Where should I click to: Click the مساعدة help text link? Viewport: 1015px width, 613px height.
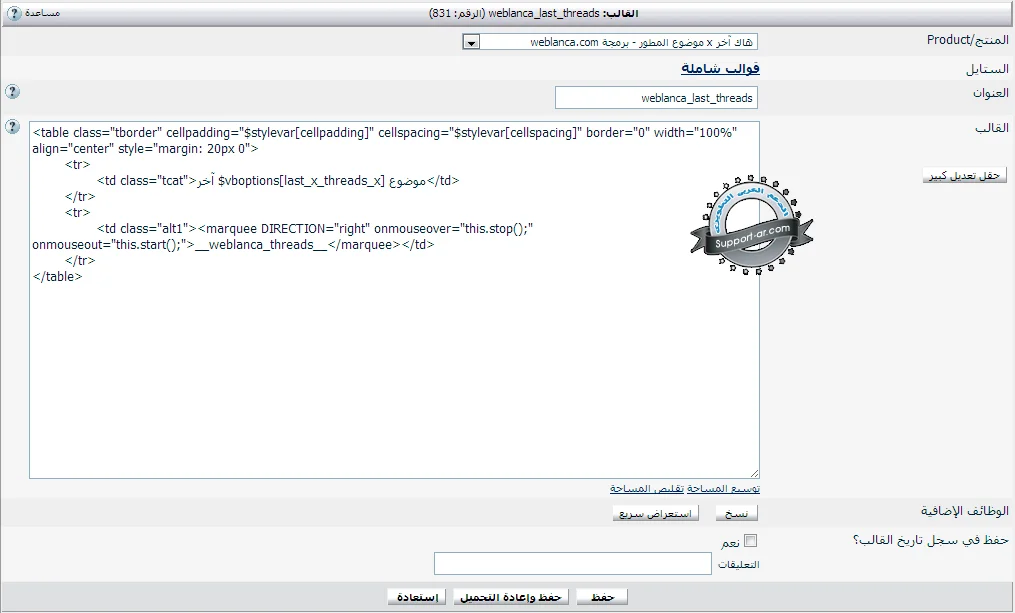(x=42, y=13)
